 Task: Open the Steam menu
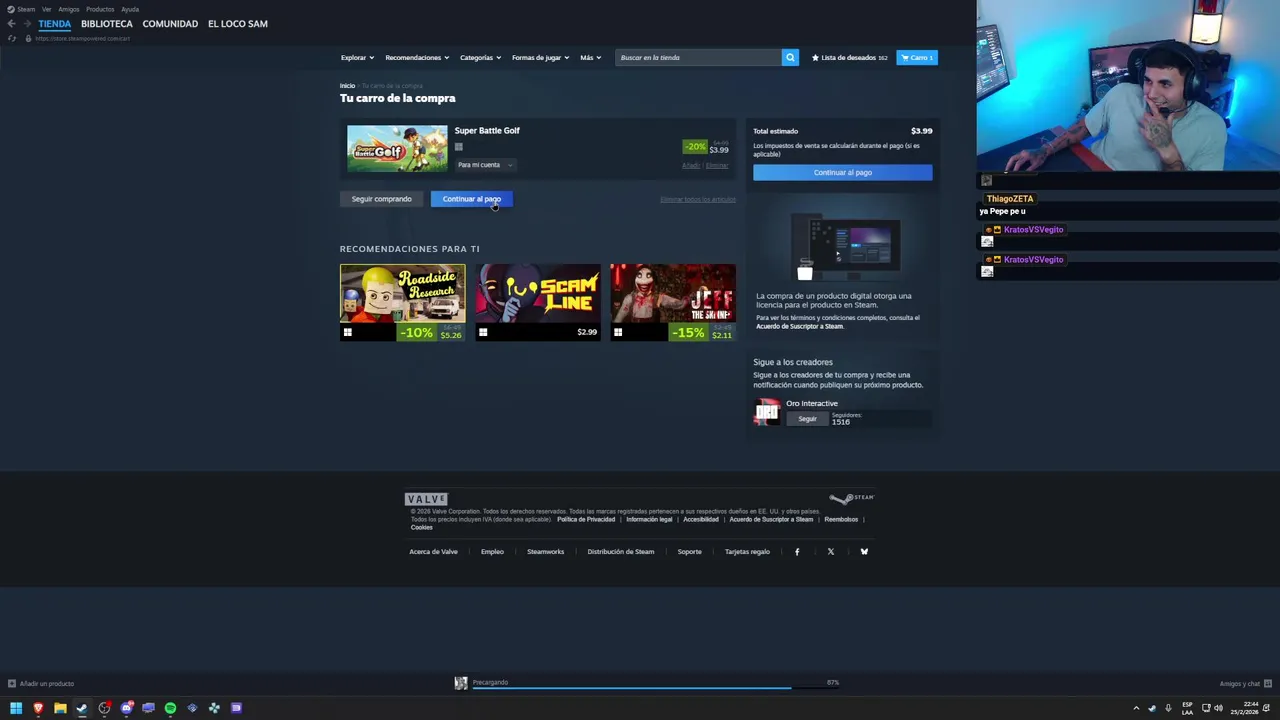click(26, 9)
